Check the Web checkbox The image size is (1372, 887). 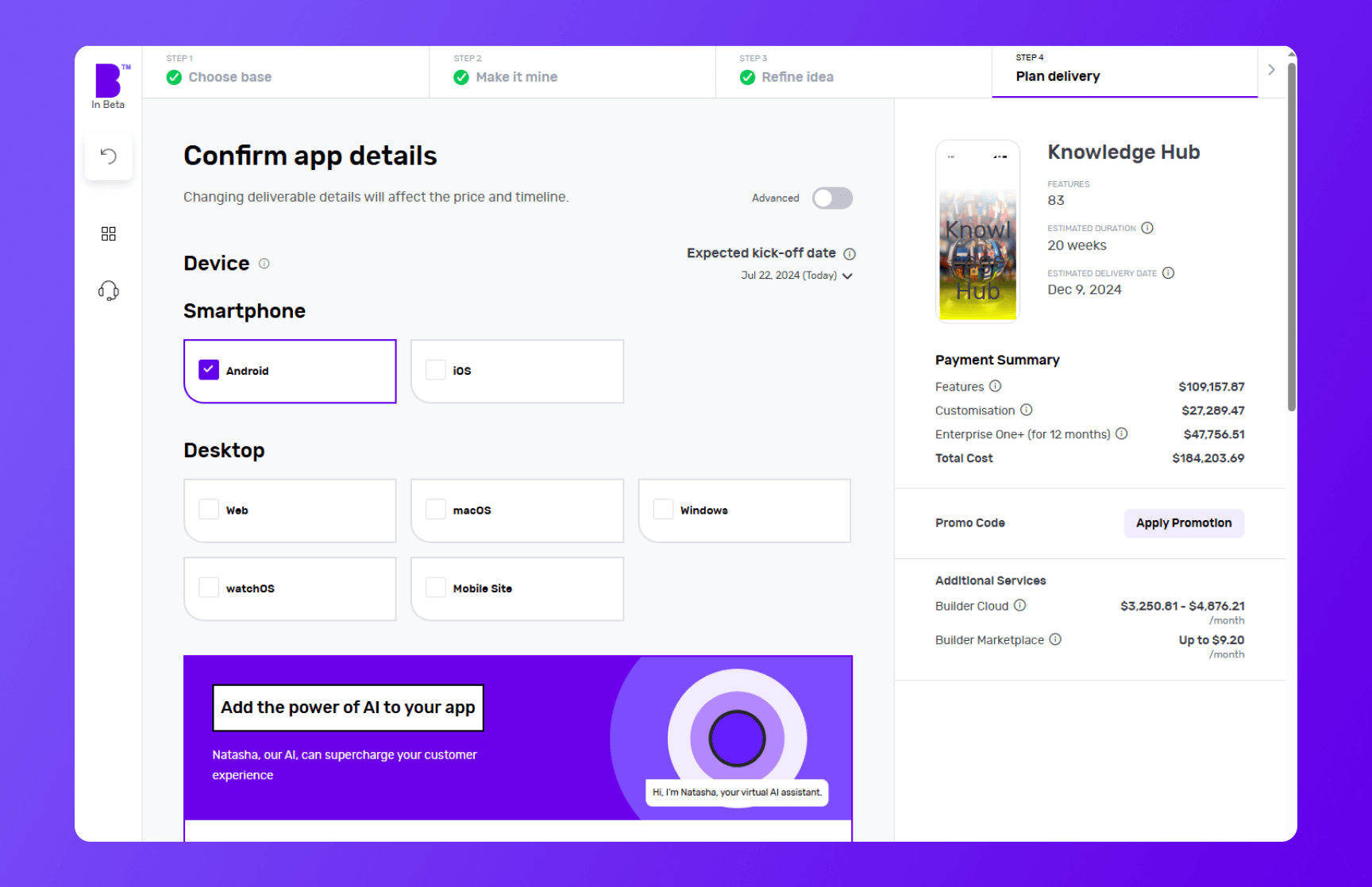209,510
